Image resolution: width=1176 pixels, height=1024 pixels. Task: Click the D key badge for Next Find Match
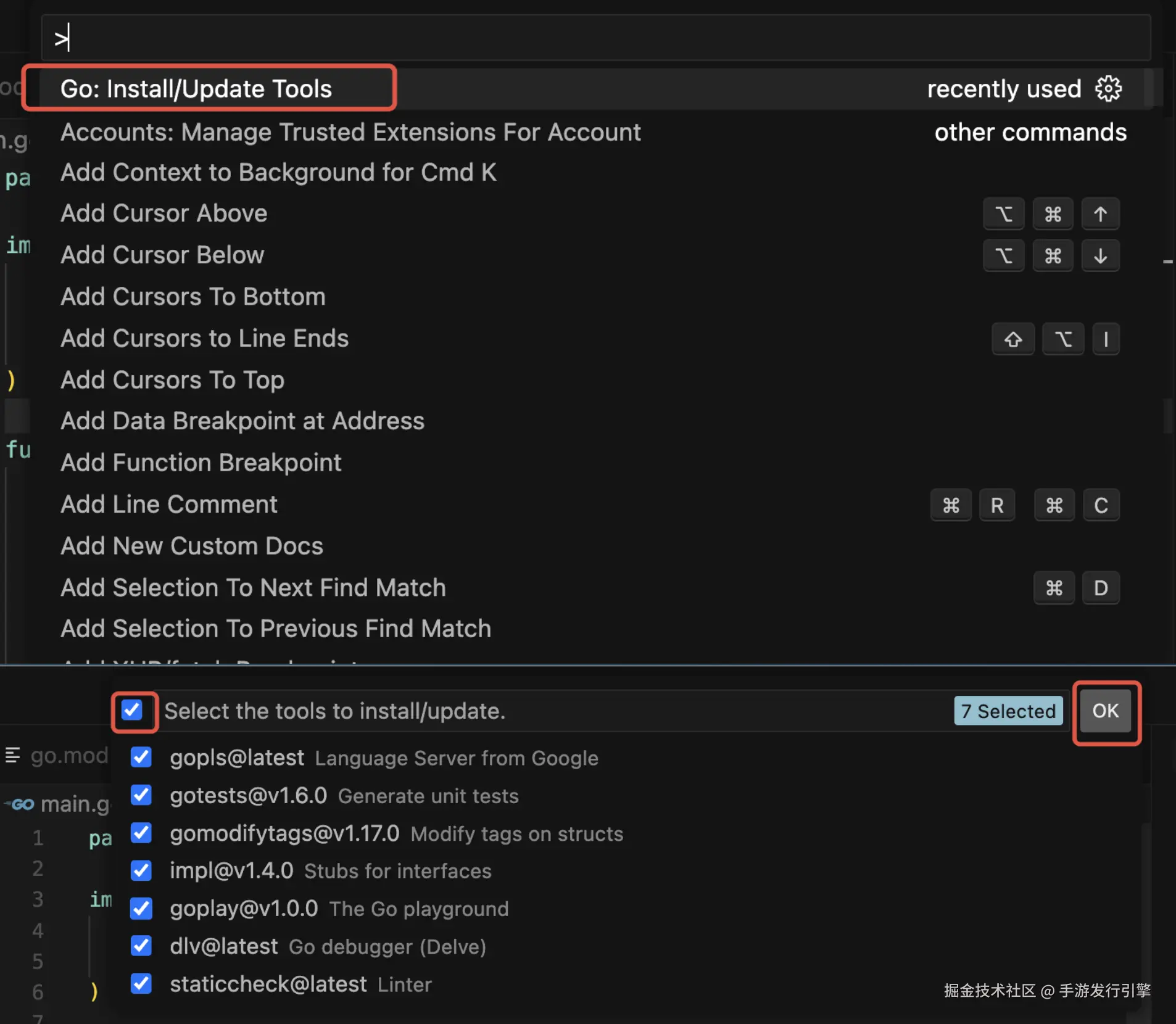[1101, 588]
